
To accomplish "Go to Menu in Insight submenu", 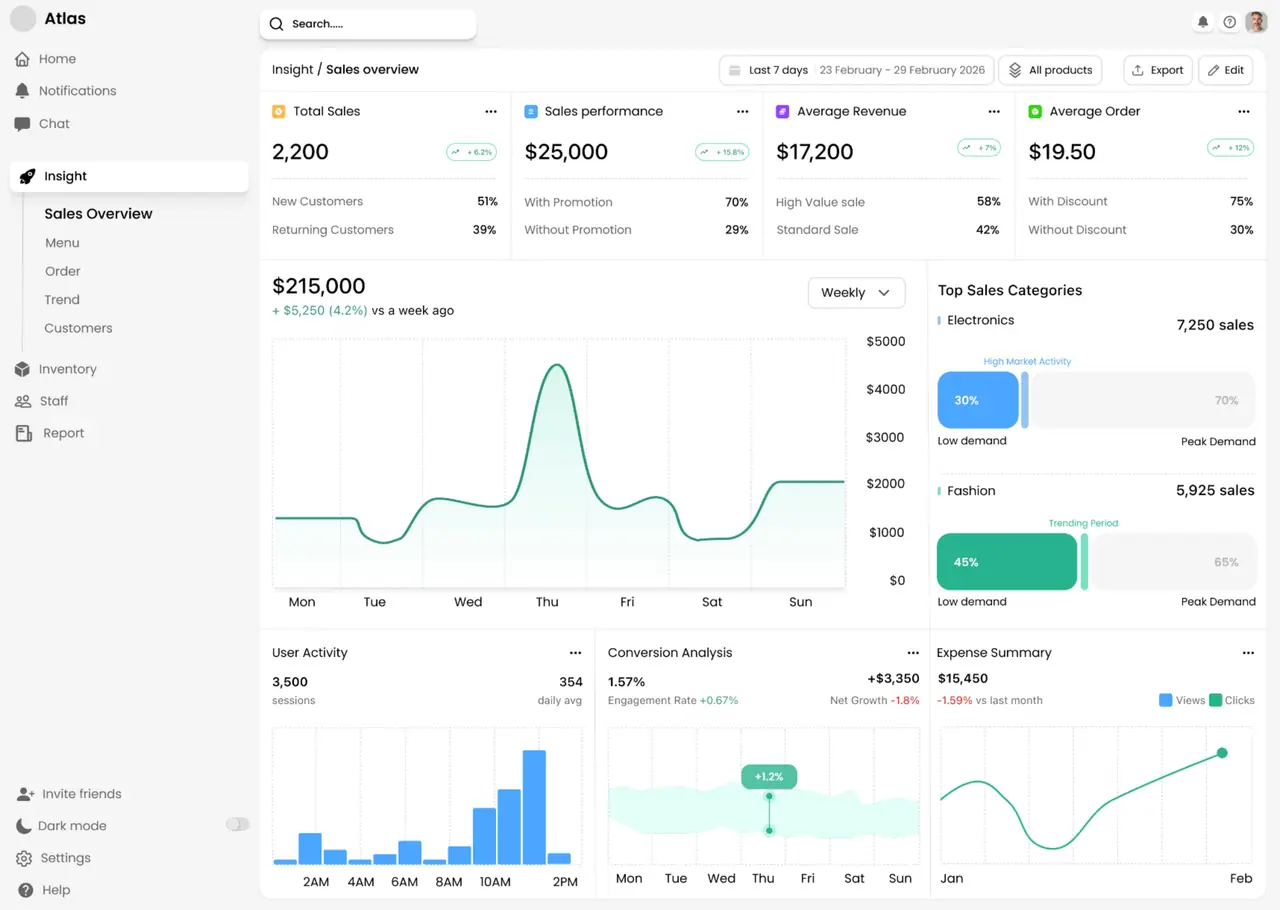I will (x=62, y=243).
